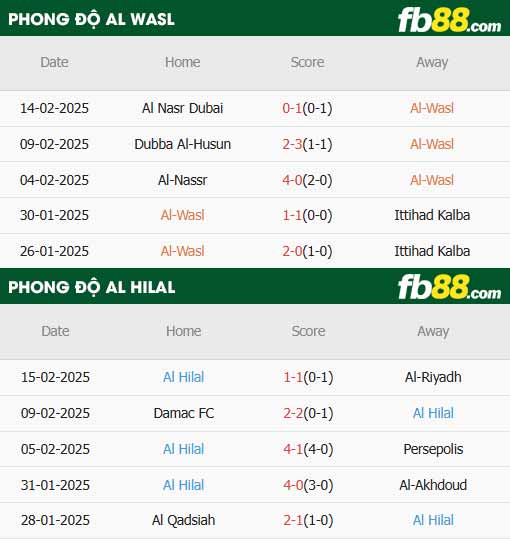The width and height of the screenshot is (510, 544).
Task: Open the 4-1(4-0) score against Persepolis
Action: [308, 449]
